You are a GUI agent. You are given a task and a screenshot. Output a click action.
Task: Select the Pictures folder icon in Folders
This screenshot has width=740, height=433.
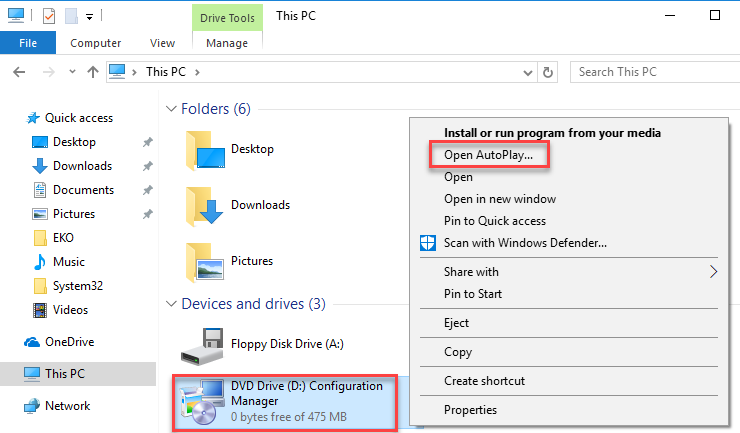pos(205,262)
